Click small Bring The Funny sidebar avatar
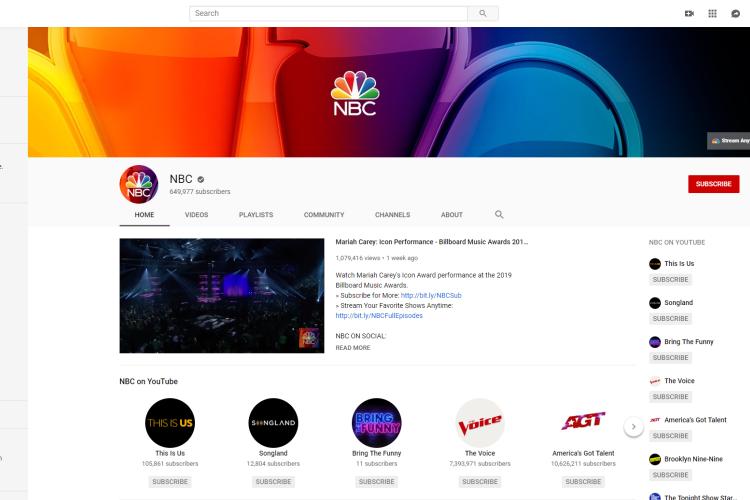The height and width of the screenshot is (500, 750). tap(655, 342)
